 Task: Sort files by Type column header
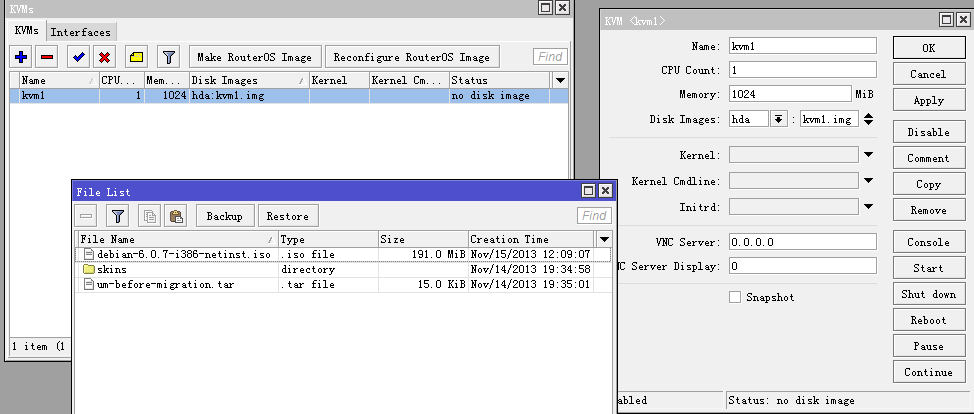pos(329,239)
